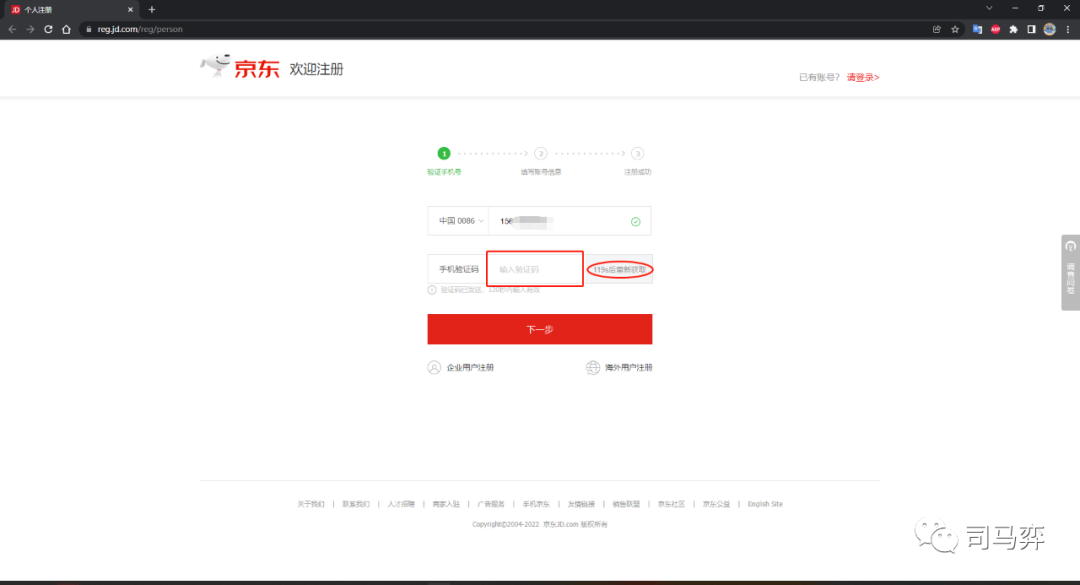The width and height of the screenshot is (1080, 585).
Task: Open 海外用户注册 link
Action: point(628,367)
